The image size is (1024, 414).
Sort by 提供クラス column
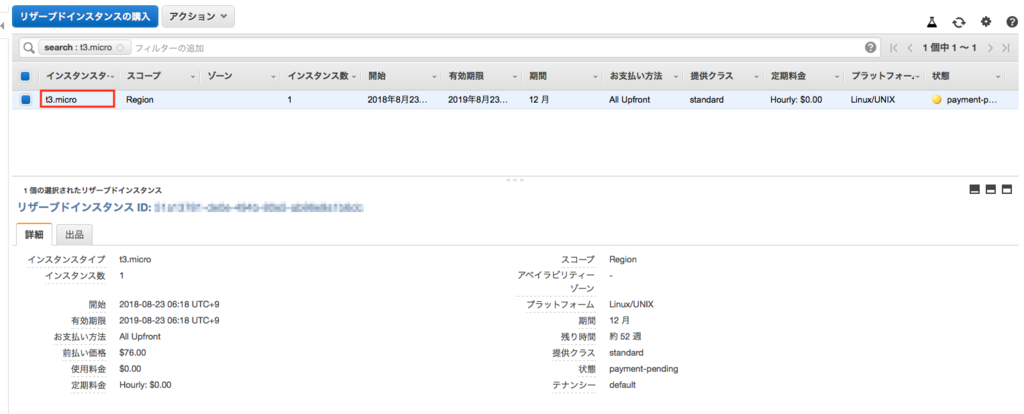pos(724,76)
